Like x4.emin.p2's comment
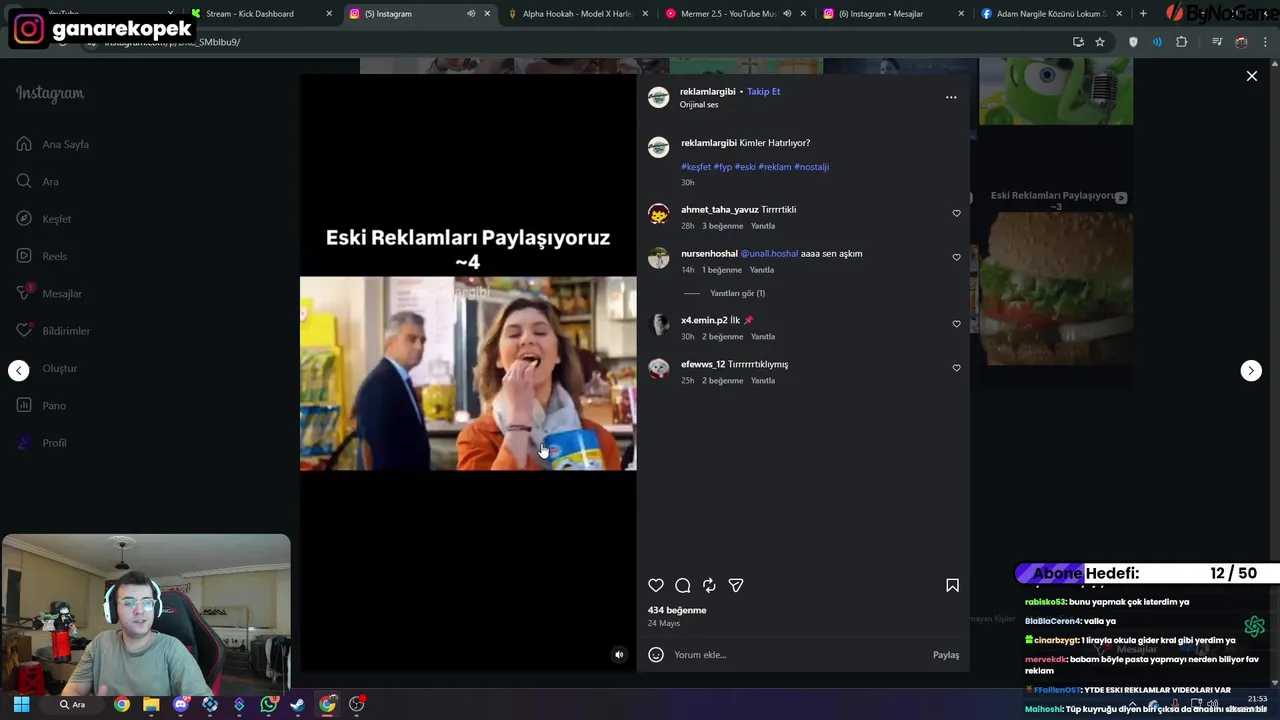Image resolution: width=1280 pixels, height=720 pixels. click(x=956, y=324)
